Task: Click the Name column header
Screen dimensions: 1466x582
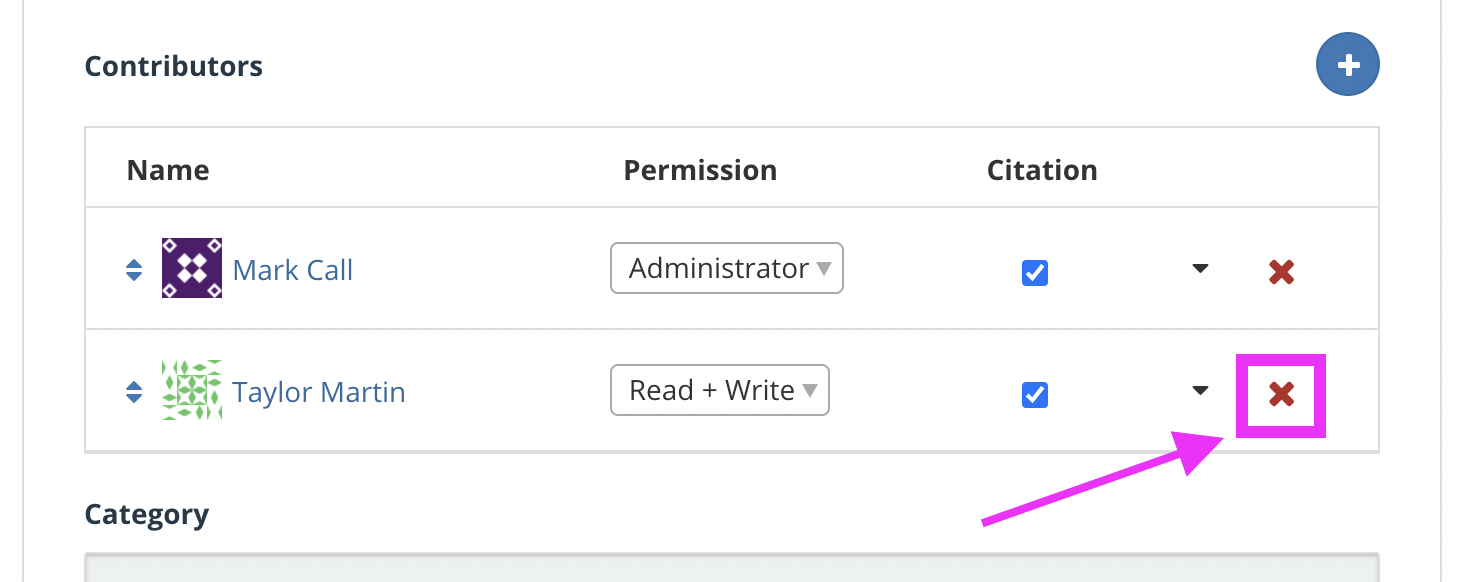Action: pos(168,170)
